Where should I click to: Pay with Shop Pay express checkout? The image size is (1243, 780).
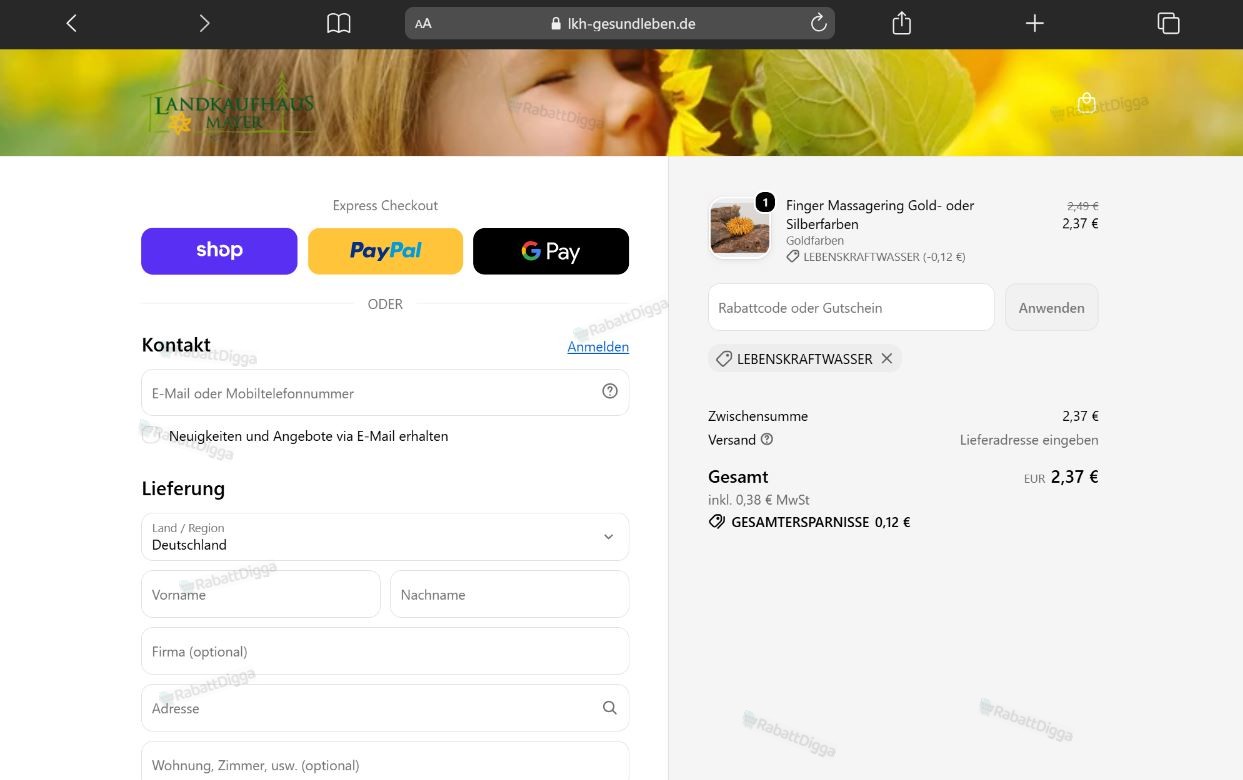tap(219, 251)
